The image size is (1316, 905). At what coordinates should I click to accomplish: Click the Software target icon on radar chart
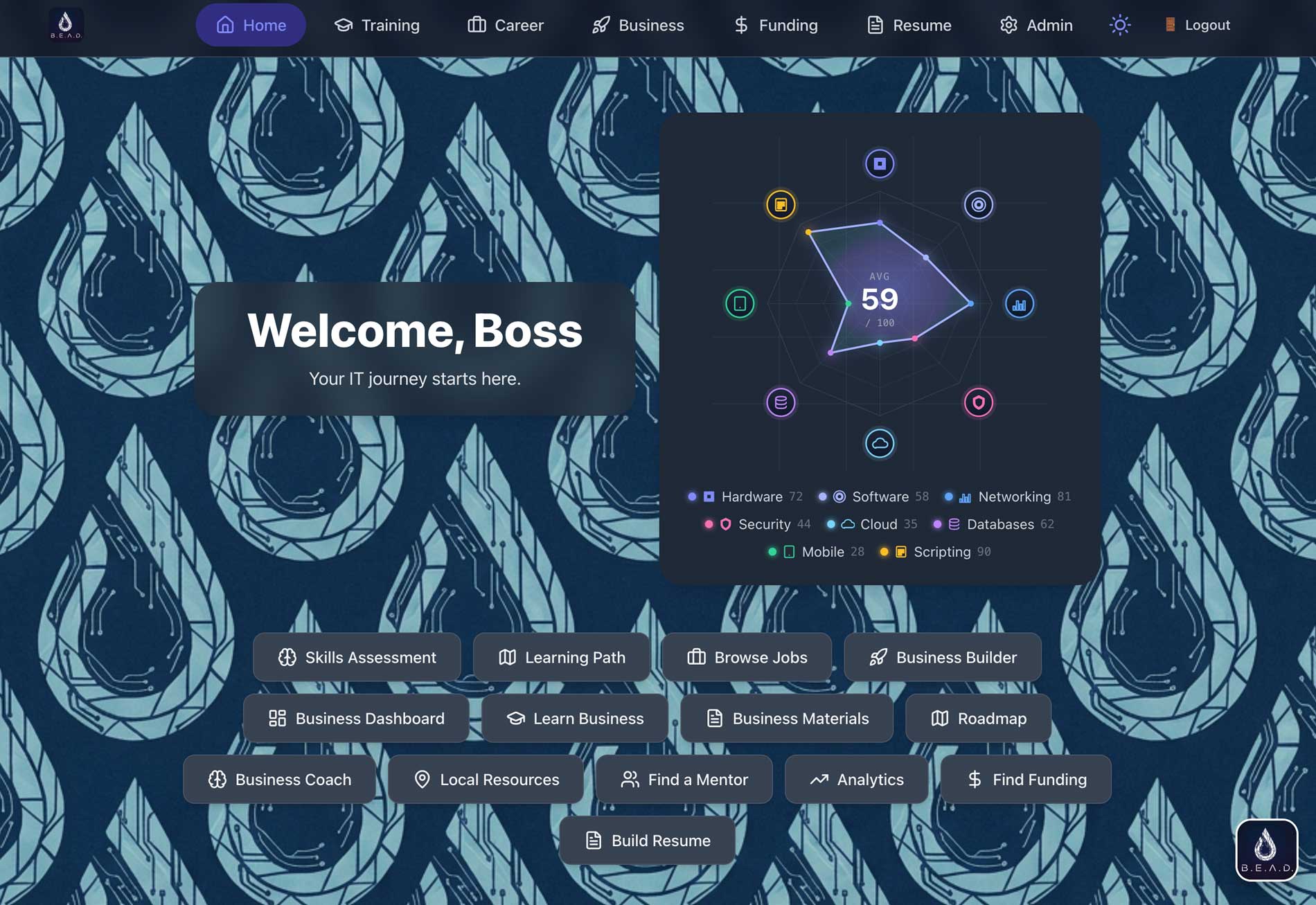(978, 205)
